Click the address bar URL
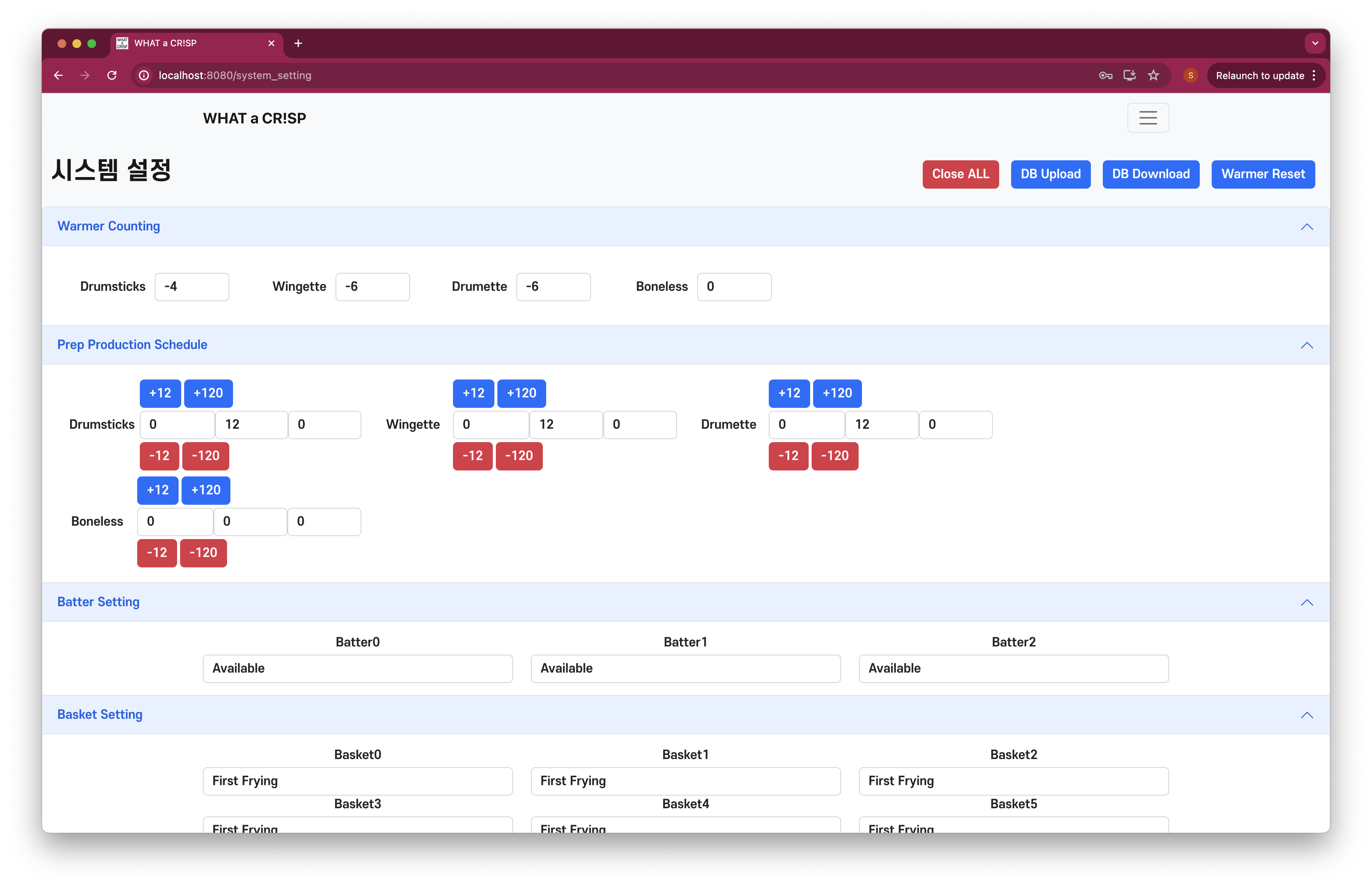The width and height of the screenshot is (1372, 888). (235, 75)
